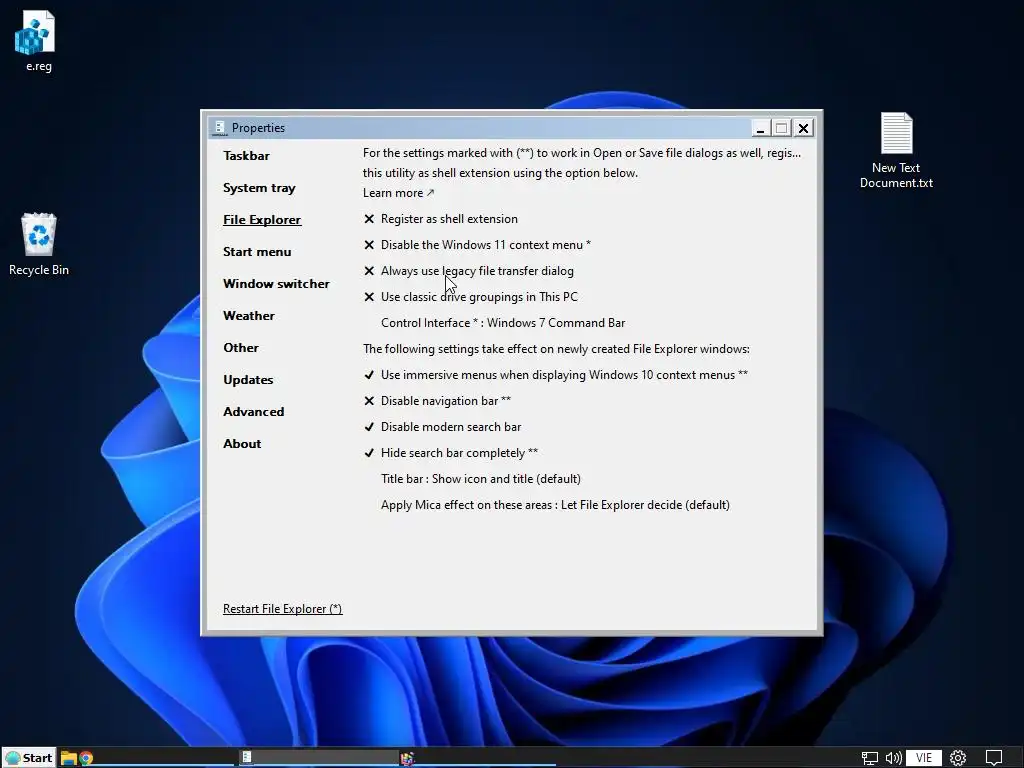1024x768 pixels.
Task: Click Restart File Explorer link
Action: pos(282,609)
